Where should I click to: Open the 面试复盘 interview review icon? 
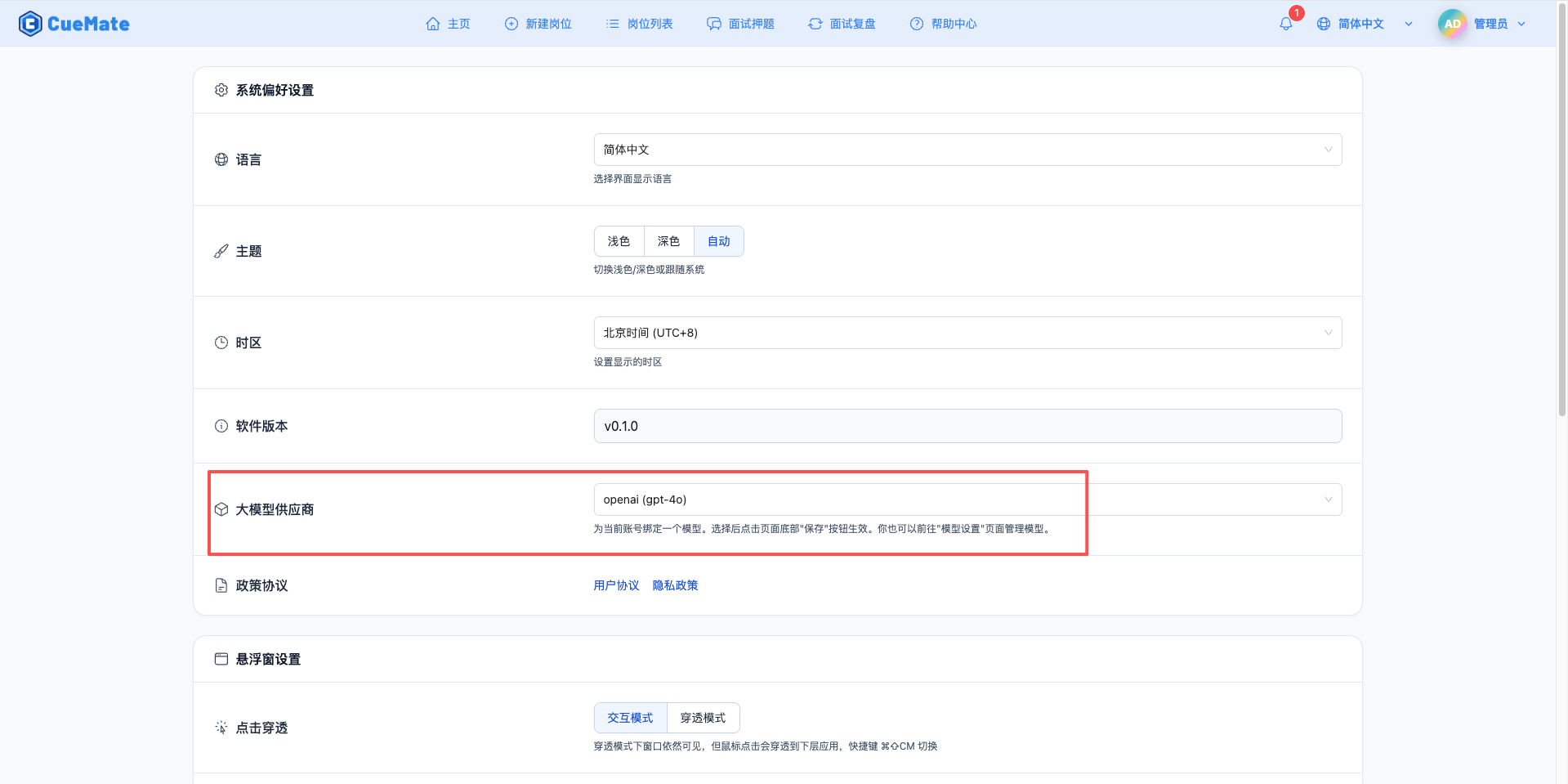[x=815, y=24]
